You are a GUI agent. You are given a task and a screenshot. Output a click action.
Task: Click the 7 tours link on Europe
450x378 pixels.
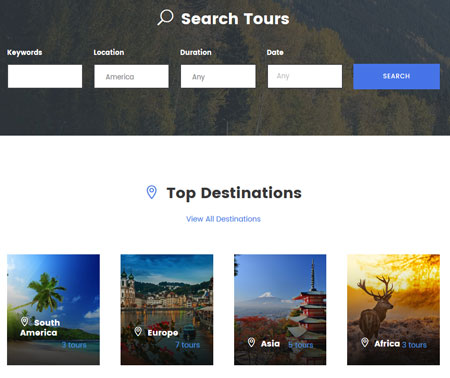(x=188, y=345)
